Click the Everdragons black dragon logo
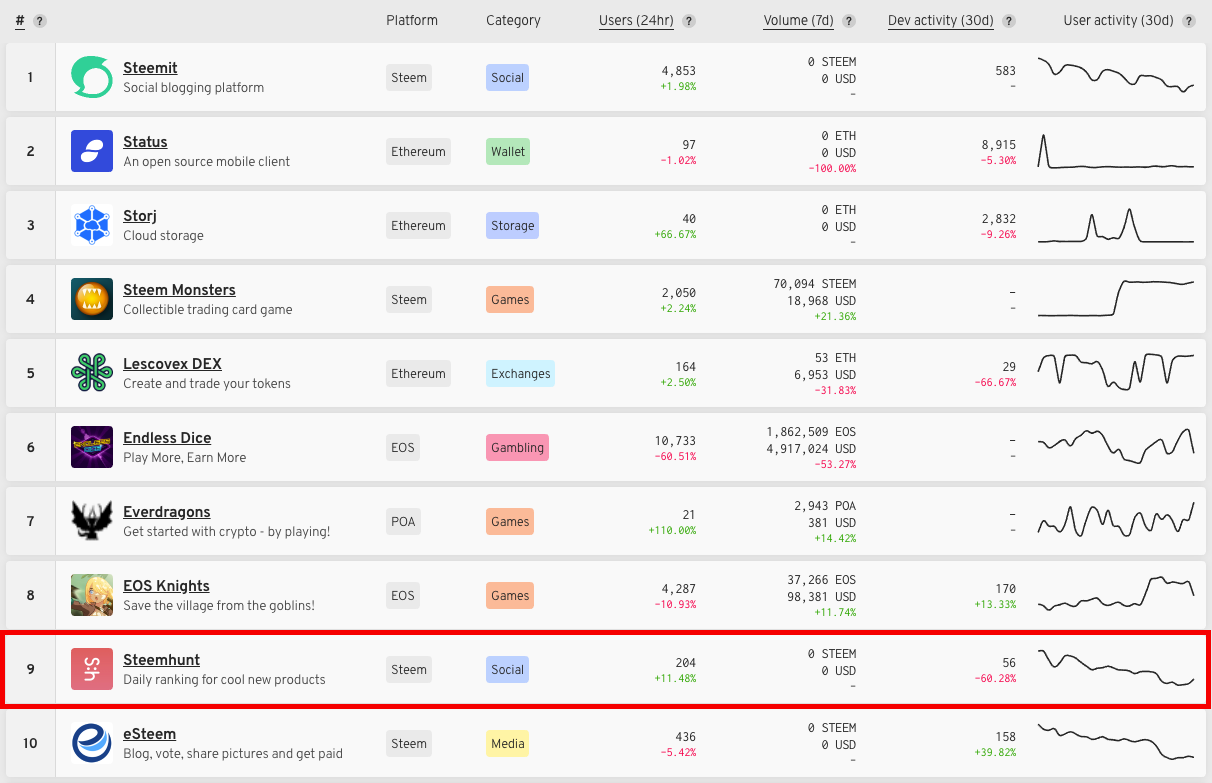The image size is (1212, 783). click(x=92, y=521)
